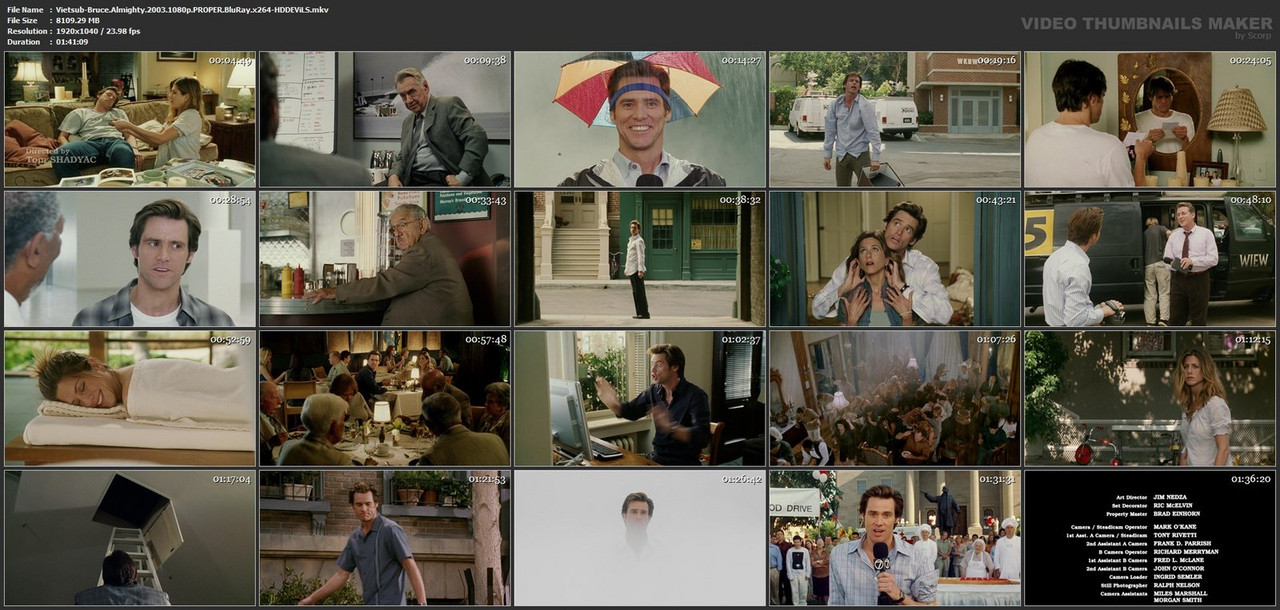
Task: Click the thumbnail at 00:43:21
Action: 895,259
